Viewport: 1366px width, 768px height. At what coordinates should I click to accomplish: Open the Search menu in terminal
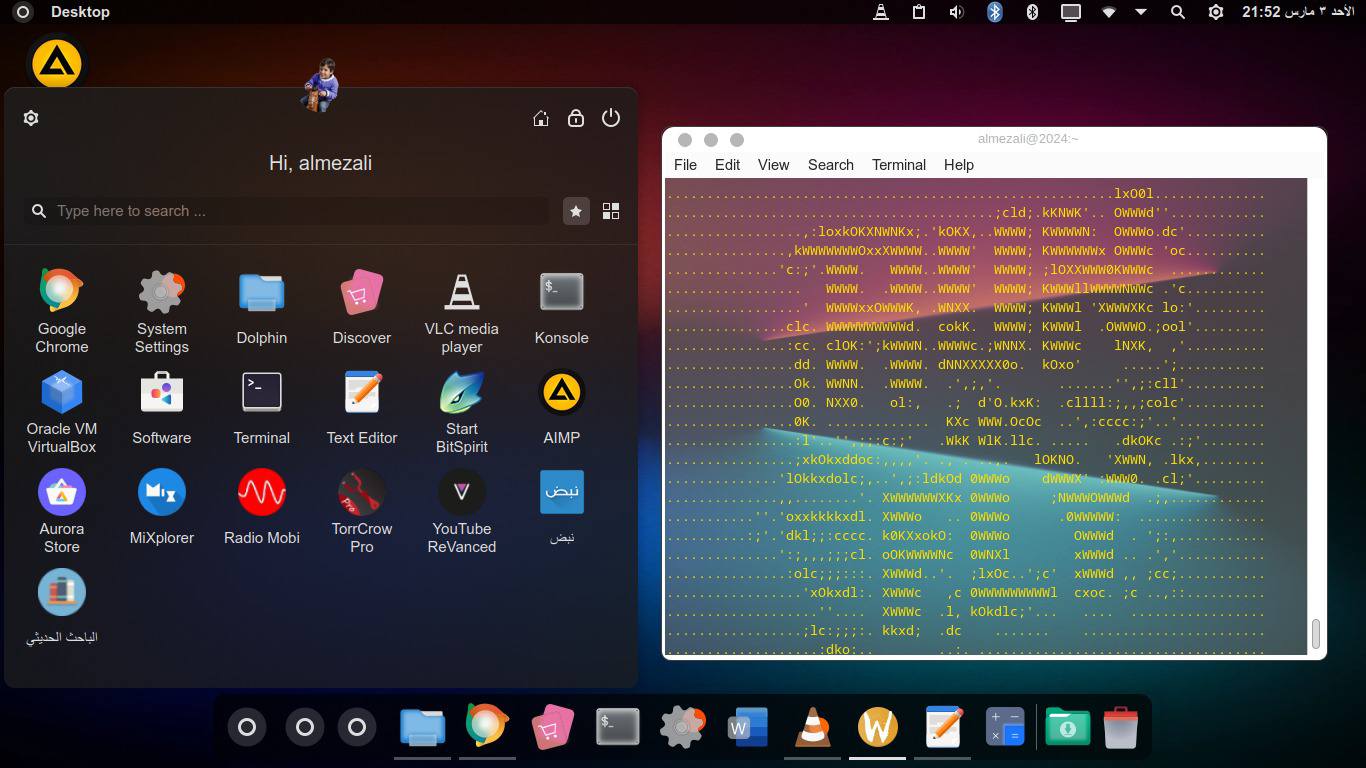point(831,165)
